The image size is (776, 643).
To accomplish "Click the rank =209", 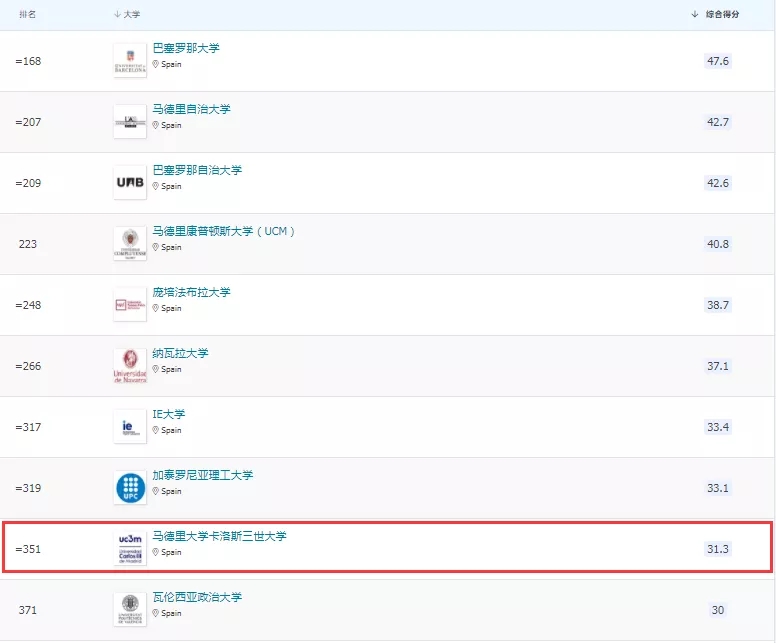I will click(x=28, y=183).
